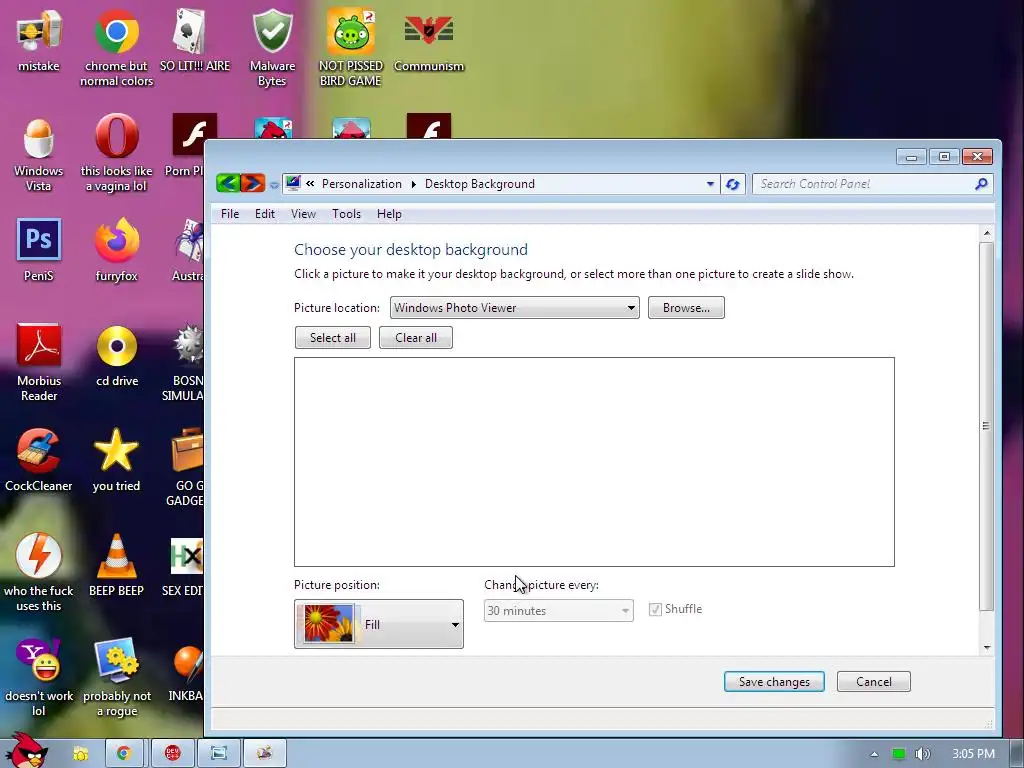Click the vertical scrollbar thumb
1024x768 pixels.
(x=986, y=426)
